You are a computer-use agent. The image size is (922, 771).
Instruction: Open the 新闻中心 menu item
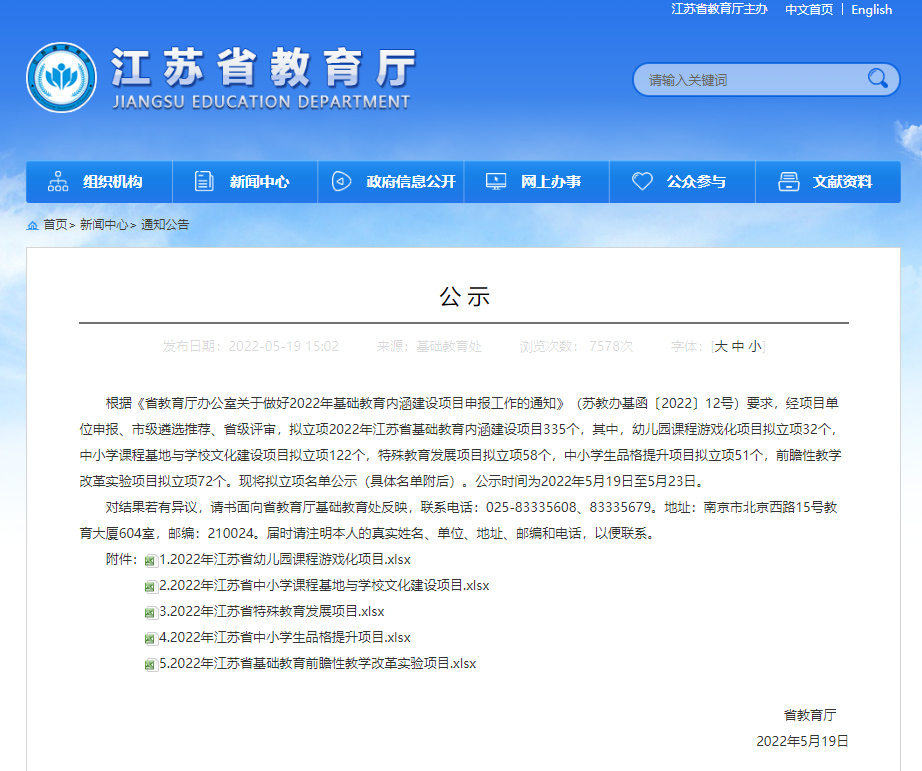[x=259, y=182]
